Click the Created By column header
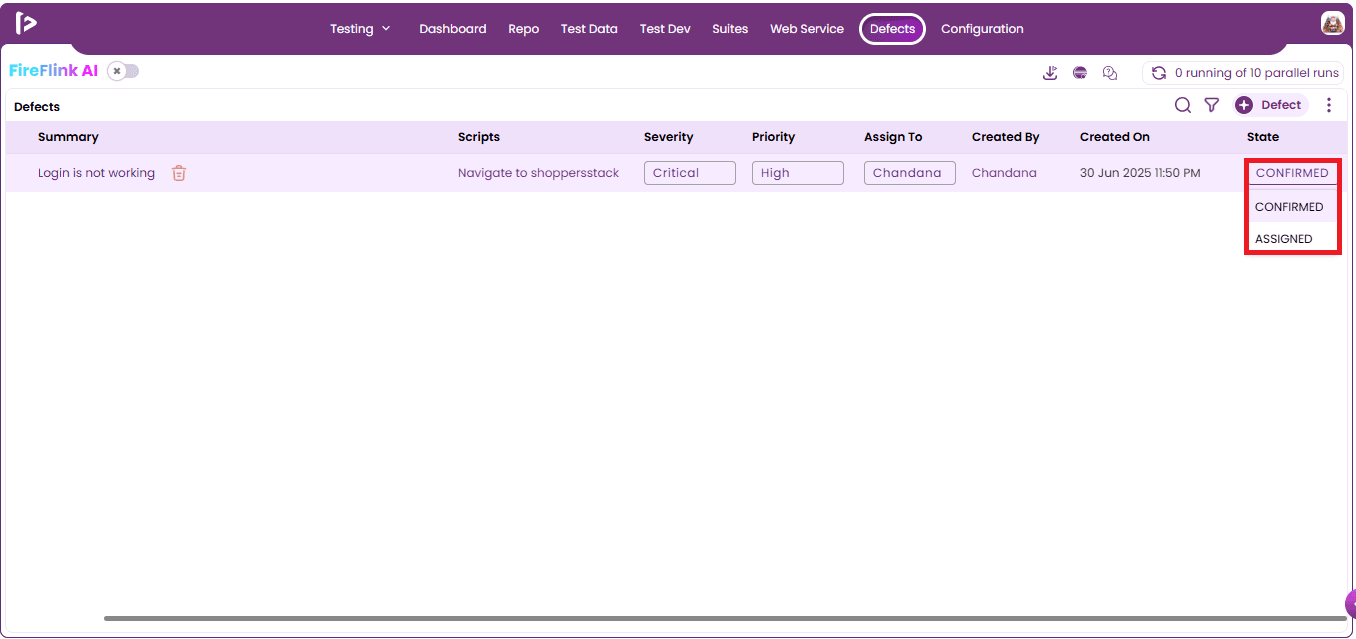The width and height of the screenshot is (1356, 639). click(1005, 137)
